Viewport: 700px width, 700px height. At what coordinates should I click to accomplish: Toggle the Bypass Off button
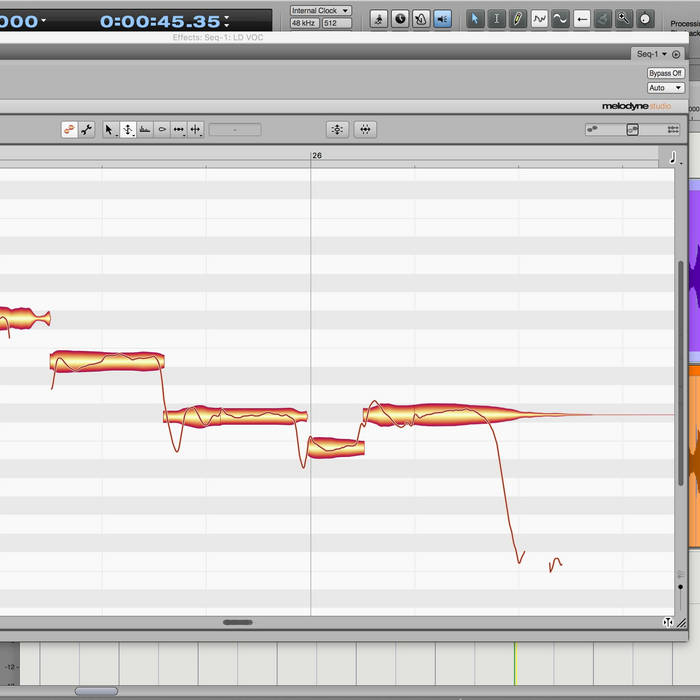pos(665,73)
